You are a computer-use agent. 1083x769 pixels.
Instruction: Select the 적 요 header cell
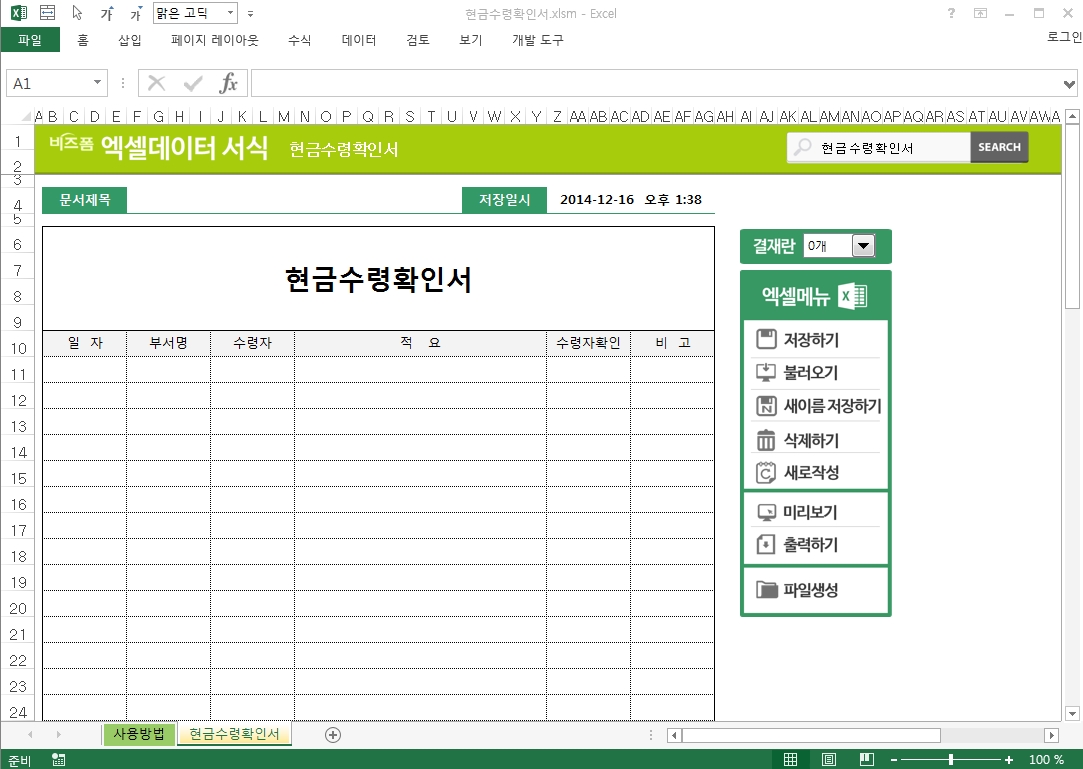(420, 343)
